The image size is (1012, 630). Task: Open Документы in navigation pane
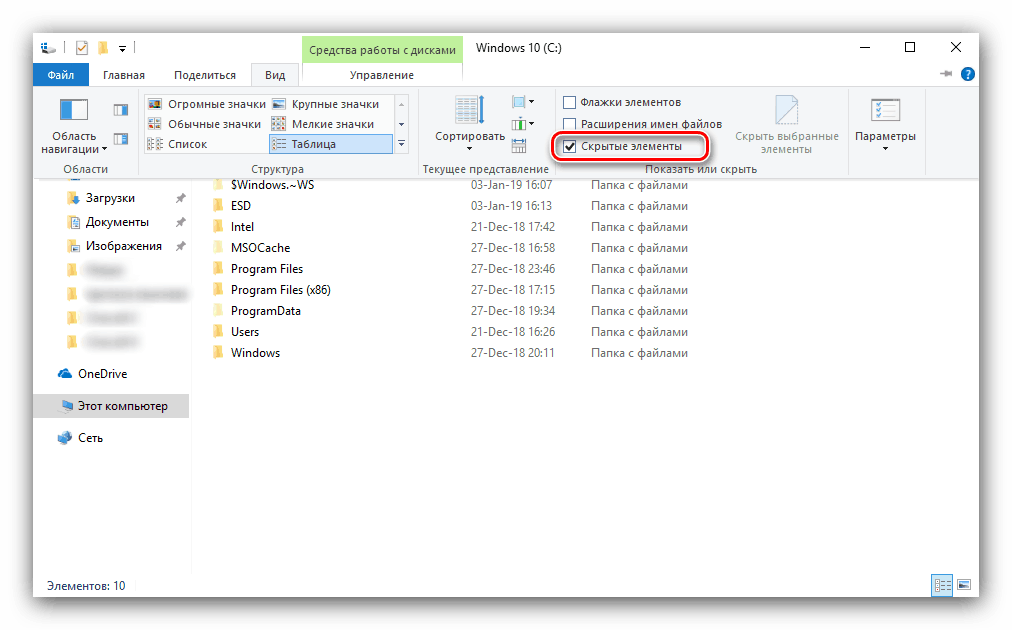coord(117,222)
